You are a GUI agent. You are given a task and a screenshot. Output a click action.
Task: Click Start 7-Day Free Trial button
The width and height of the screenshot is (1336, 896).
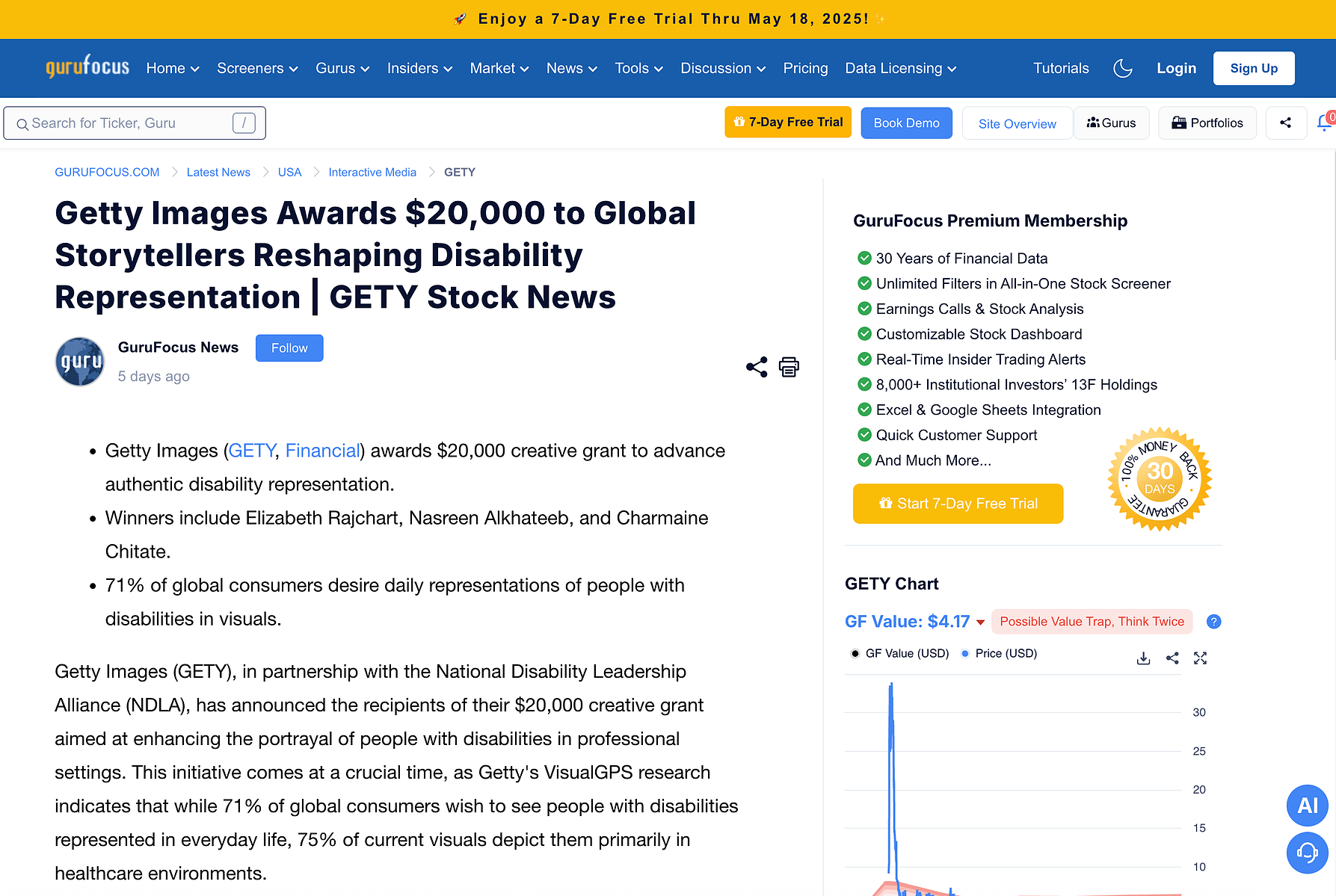point(958,504)
